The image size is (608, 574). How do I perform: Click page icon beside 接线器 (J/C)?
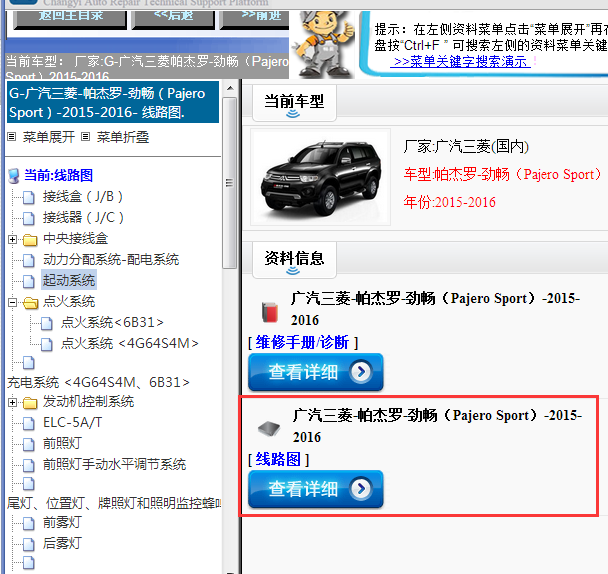click(x=28, y=218)
